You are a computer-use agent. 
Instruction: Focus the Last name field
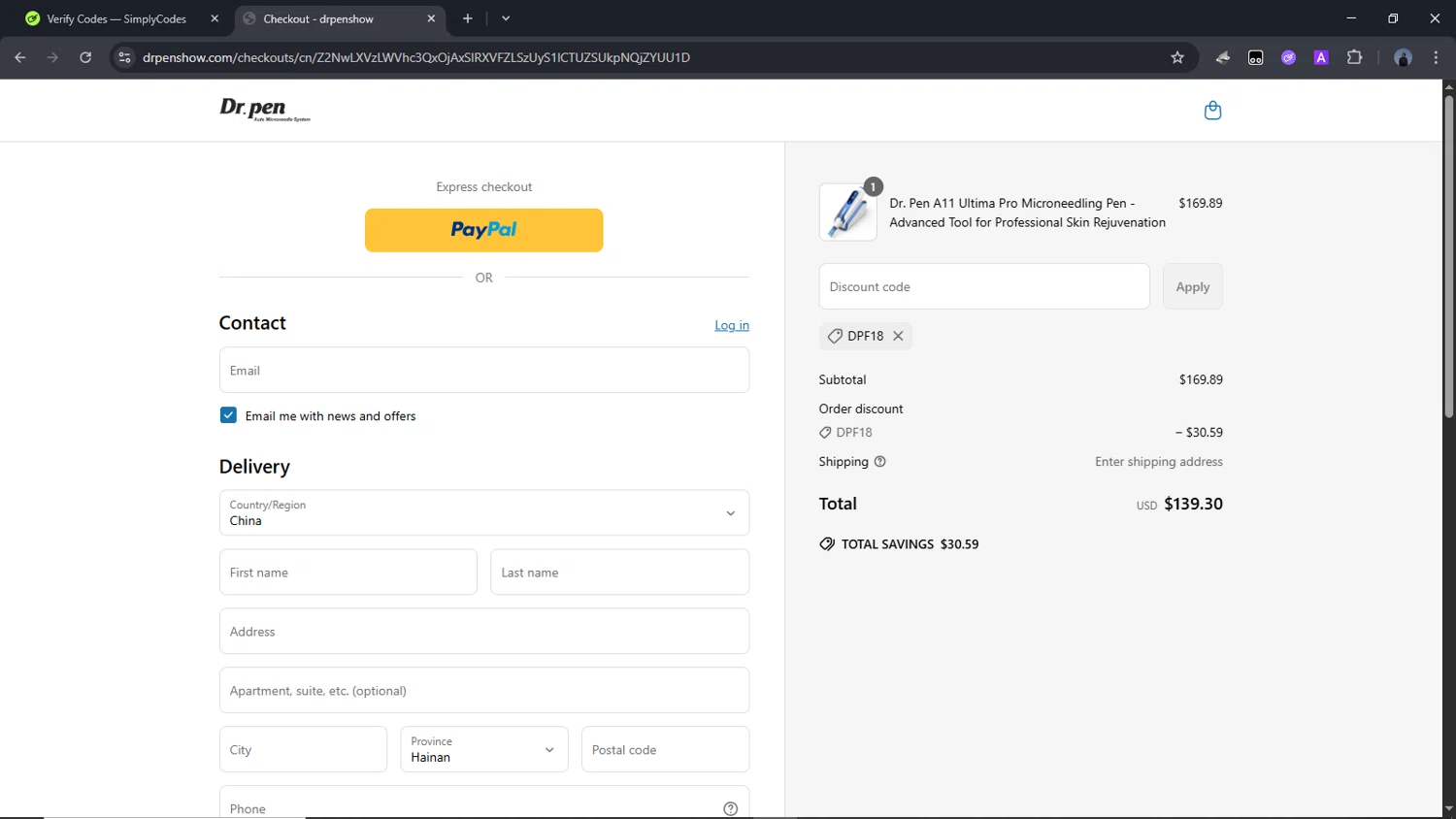620,572
